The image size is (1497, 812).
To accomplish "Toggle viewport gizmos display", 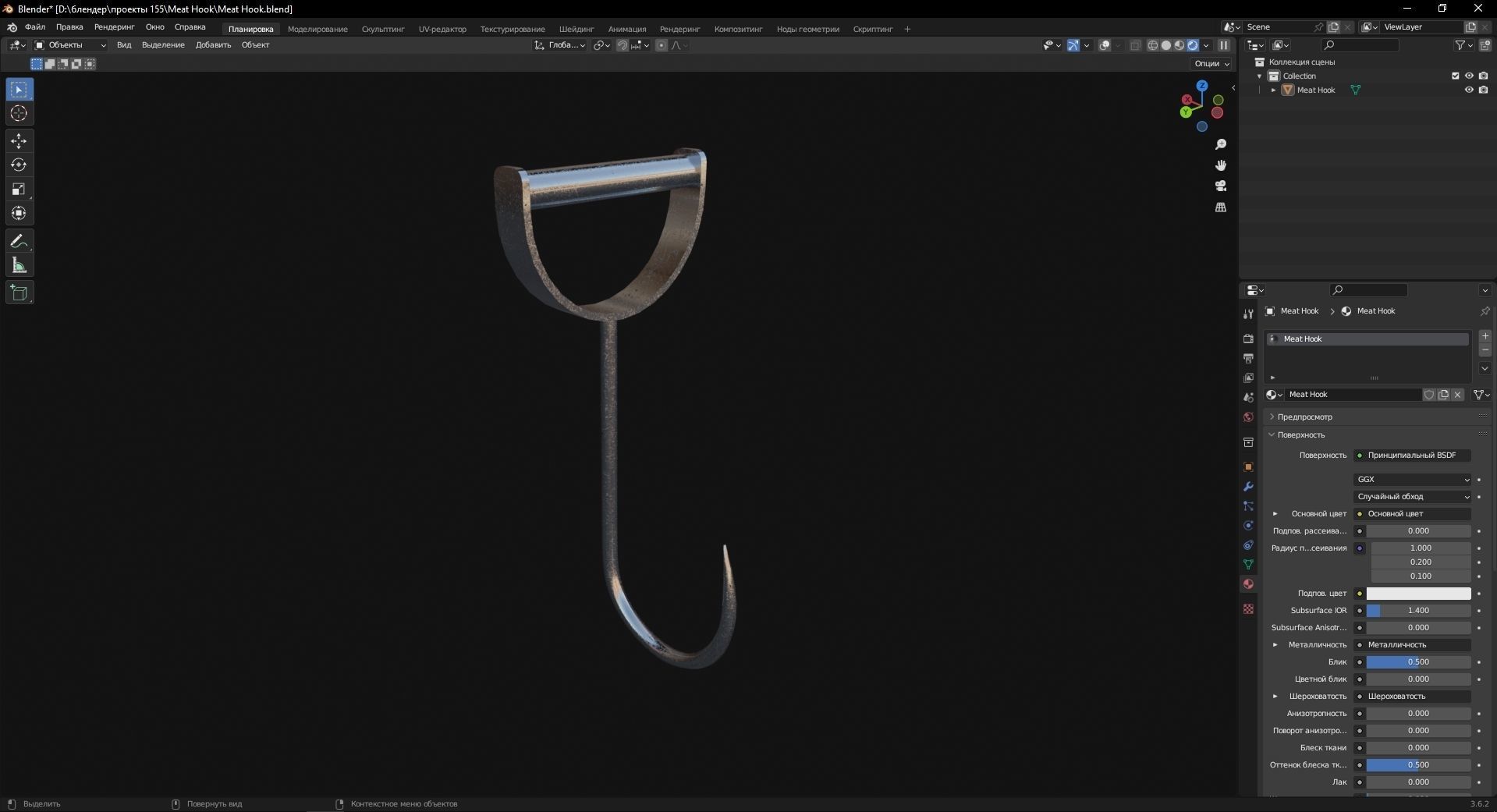I will (x=1073, y=45).
